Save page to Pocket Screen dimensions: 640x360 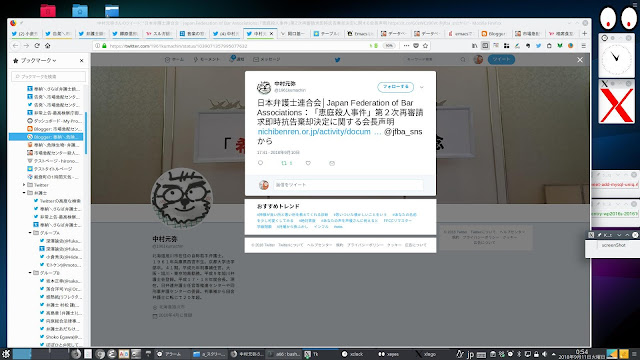[416, 46]
